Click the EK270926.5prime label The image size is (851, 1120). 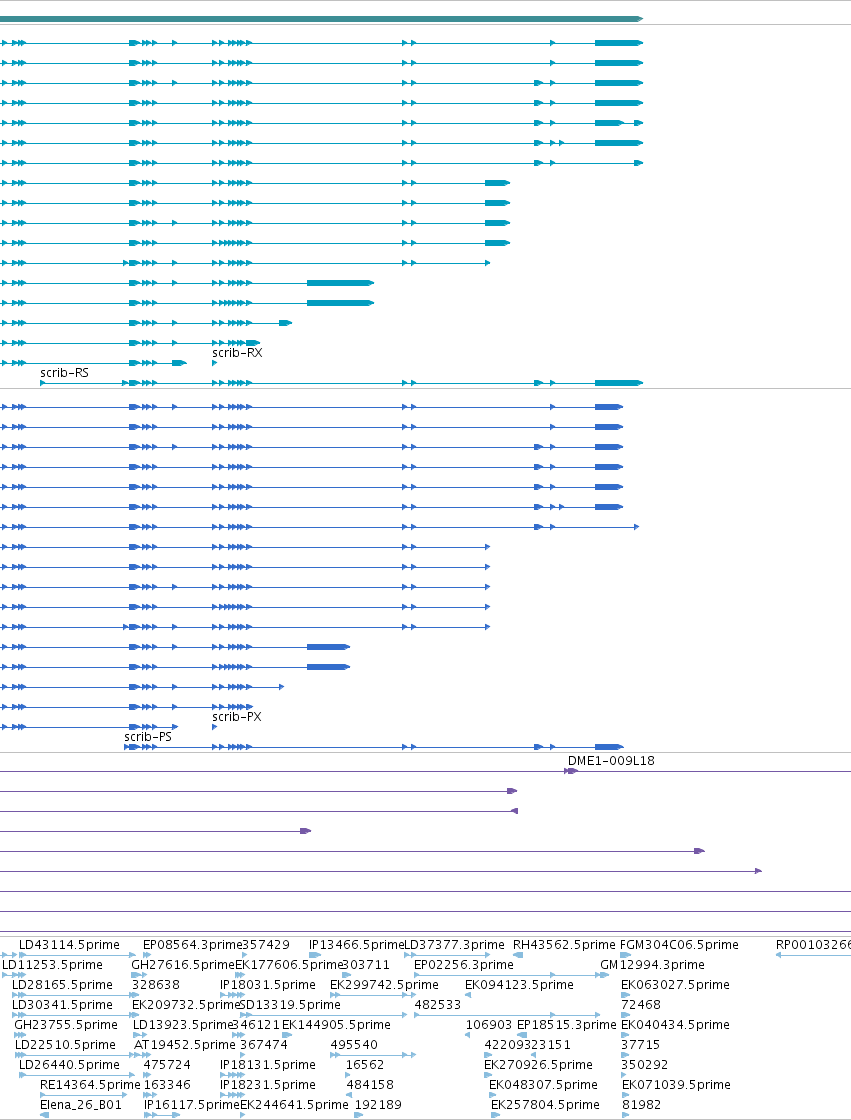coord(538,1065)
